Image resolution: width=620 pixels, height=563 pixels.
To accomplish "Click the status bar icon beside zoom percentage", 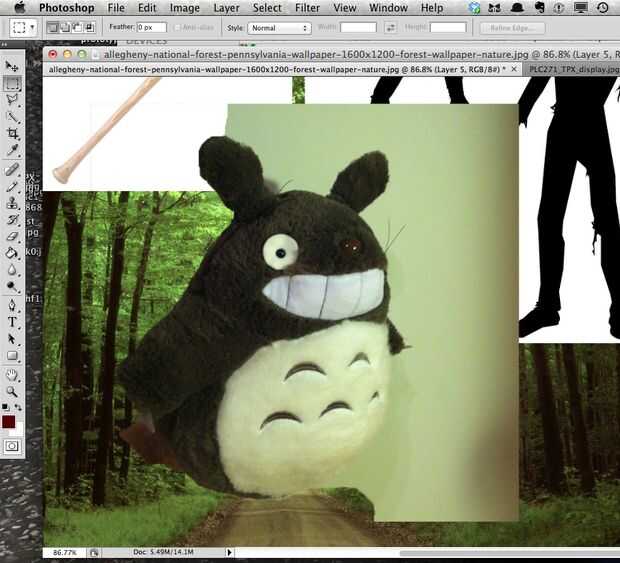I will [x=94, y=552].
